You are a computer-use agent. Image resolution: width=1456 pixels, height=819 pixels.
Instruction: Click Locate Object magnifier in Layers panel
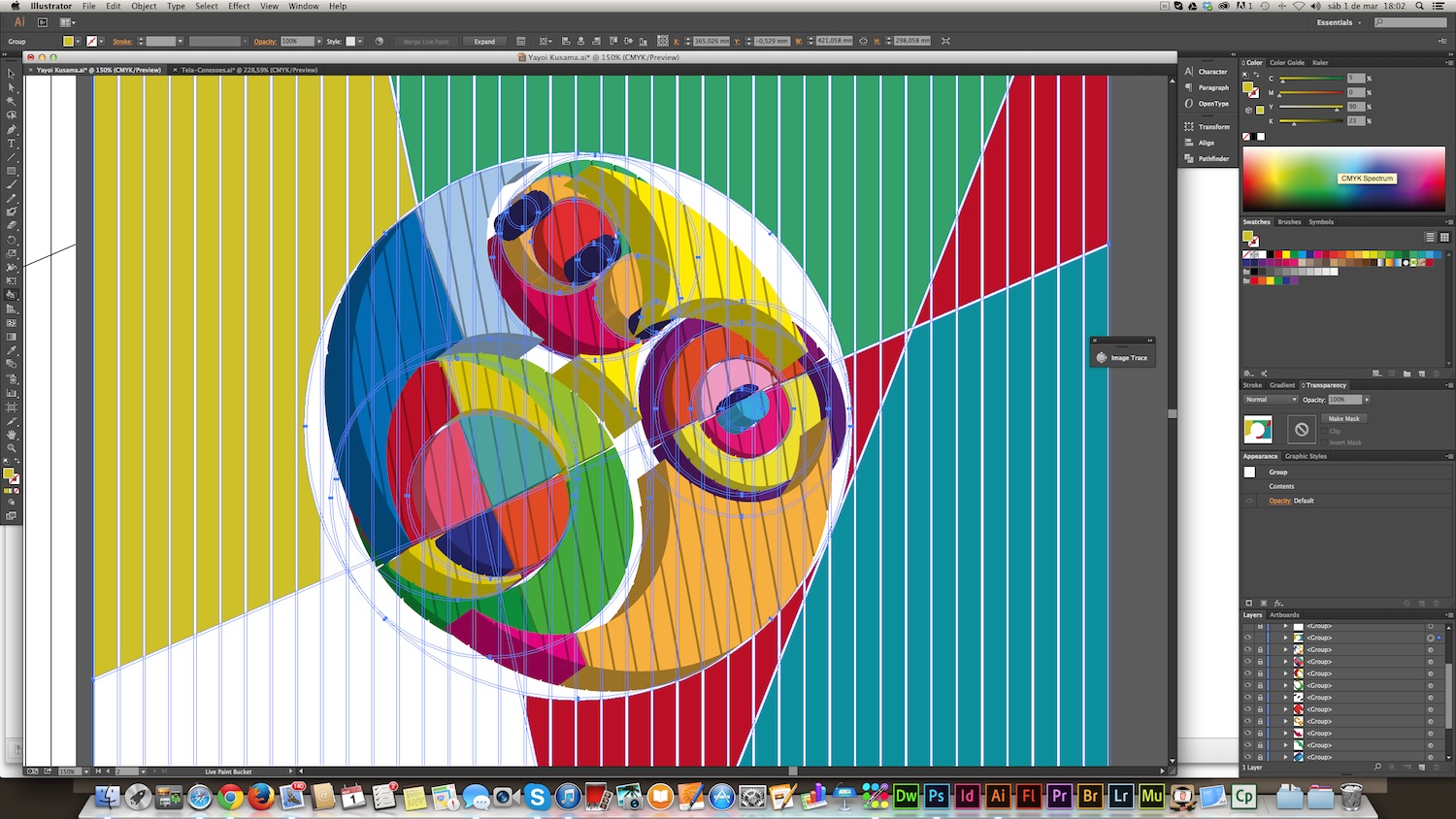tap(1377, 767)
